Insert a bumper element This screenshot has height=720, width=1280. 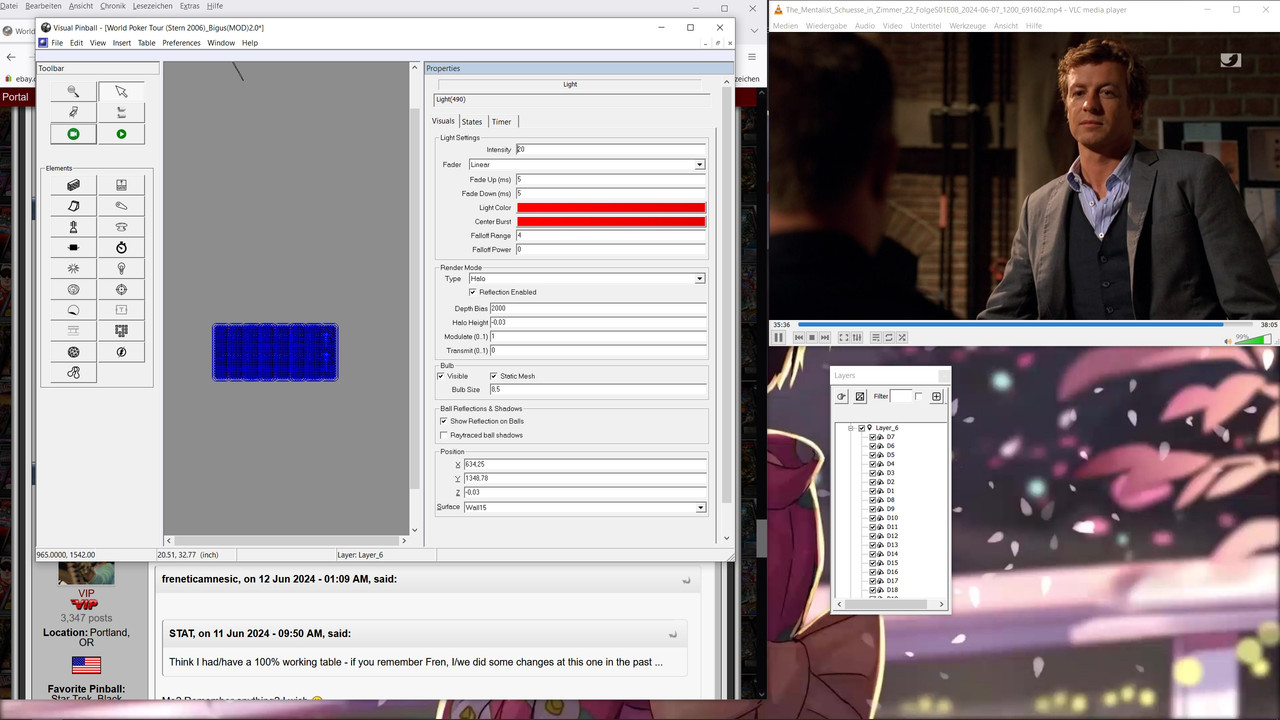pos(121,227)
